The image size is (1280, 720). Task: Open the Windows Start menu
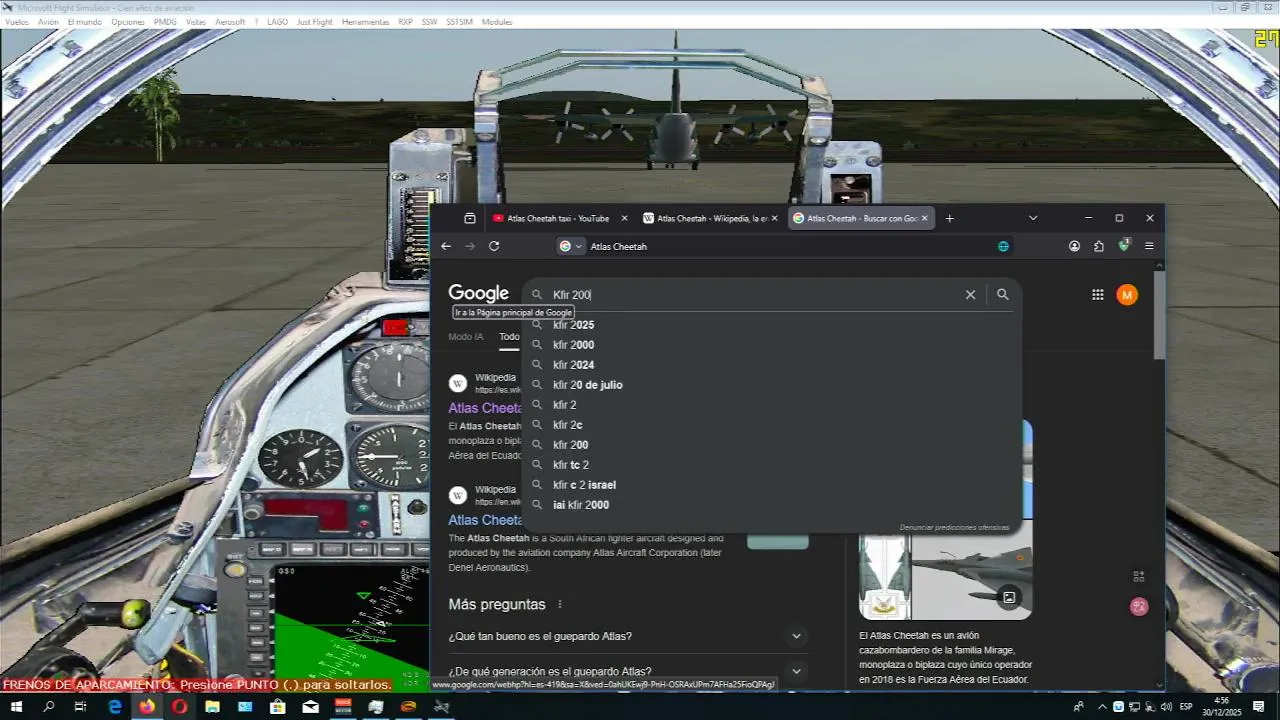tap(16, 707)
